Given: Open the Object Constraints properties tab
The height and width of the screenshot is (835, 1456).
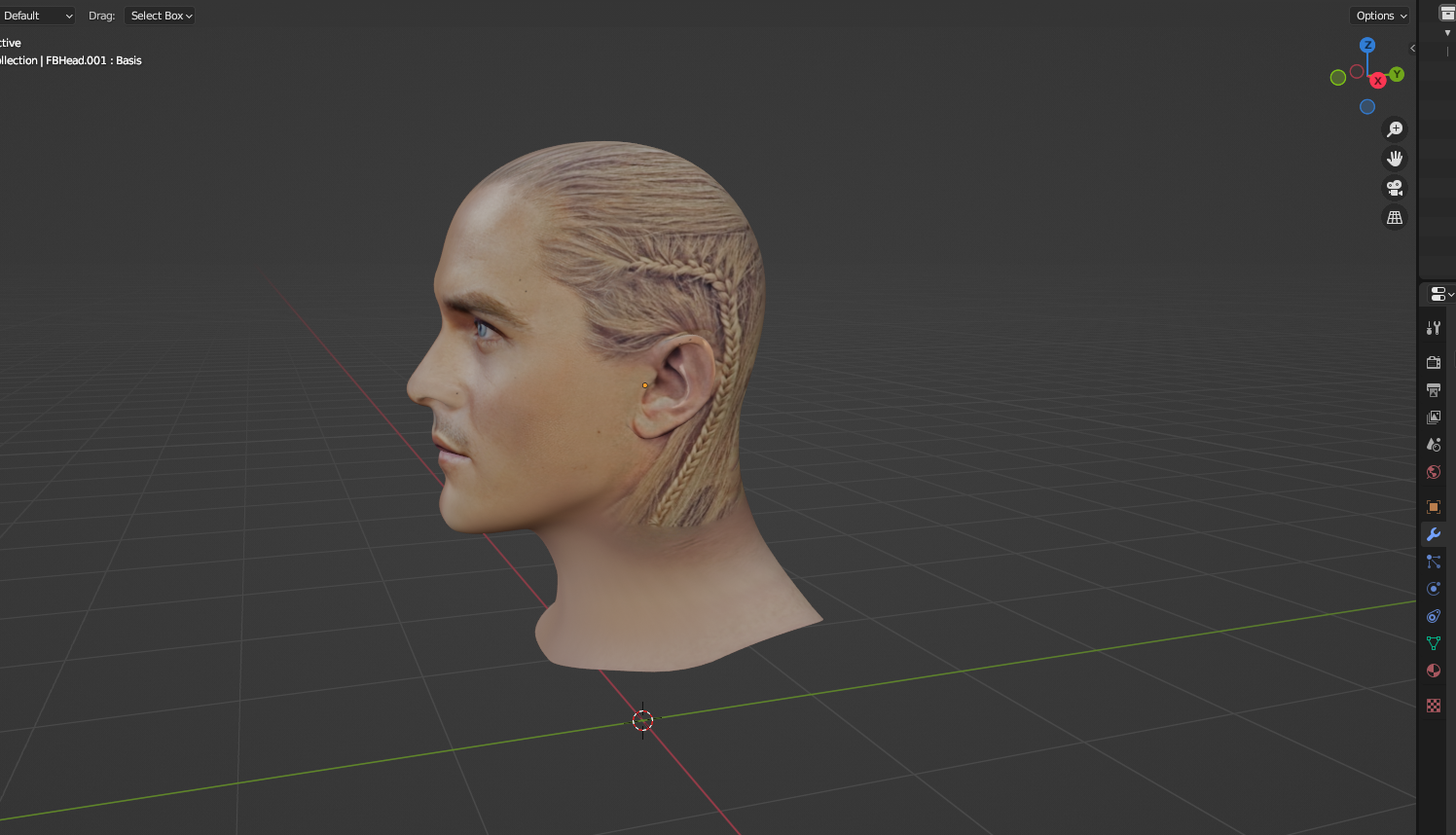Looking at the screenshot, I should point(1434,616).
